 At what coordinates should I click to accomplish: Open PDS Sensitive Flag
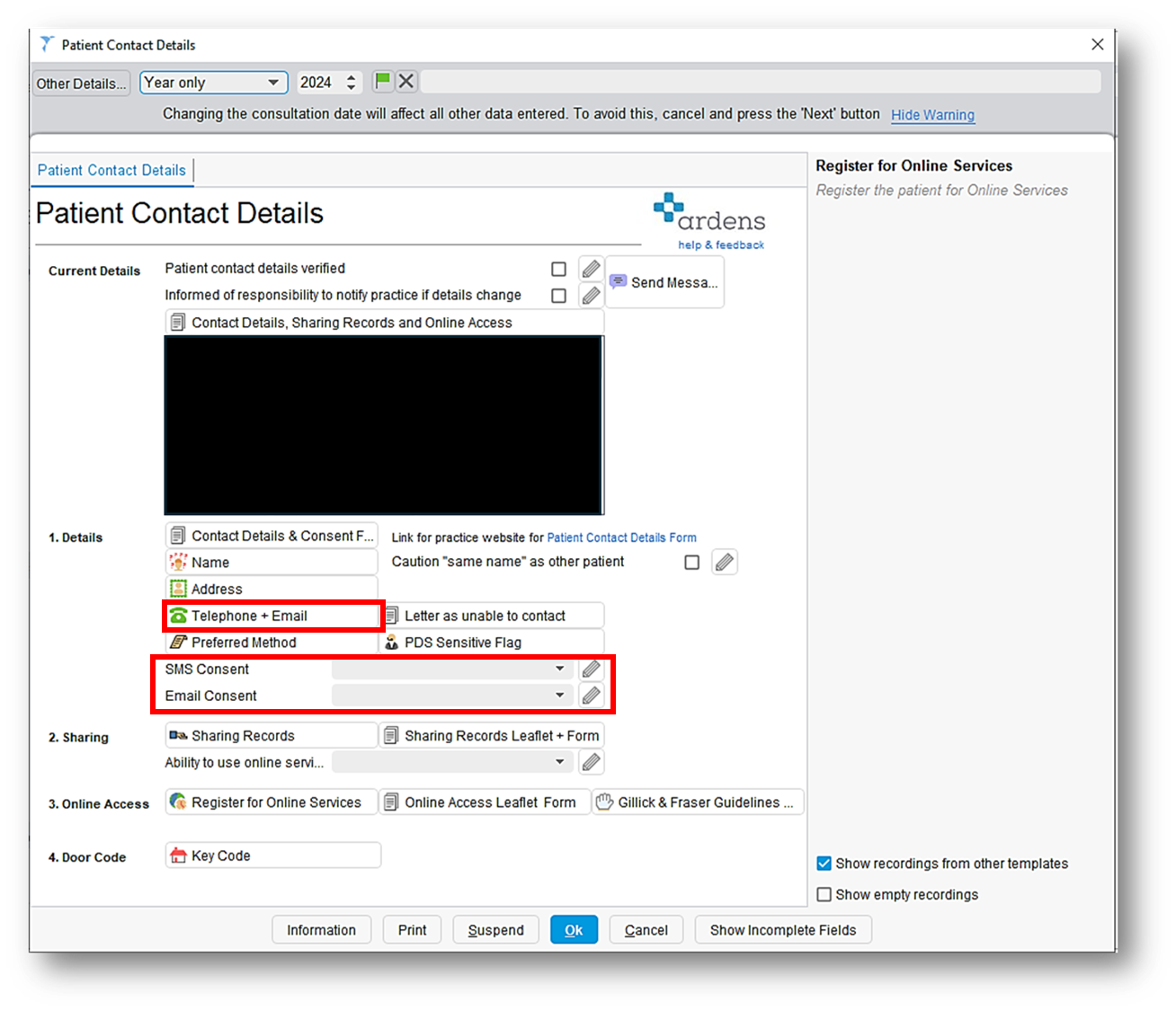493,643
